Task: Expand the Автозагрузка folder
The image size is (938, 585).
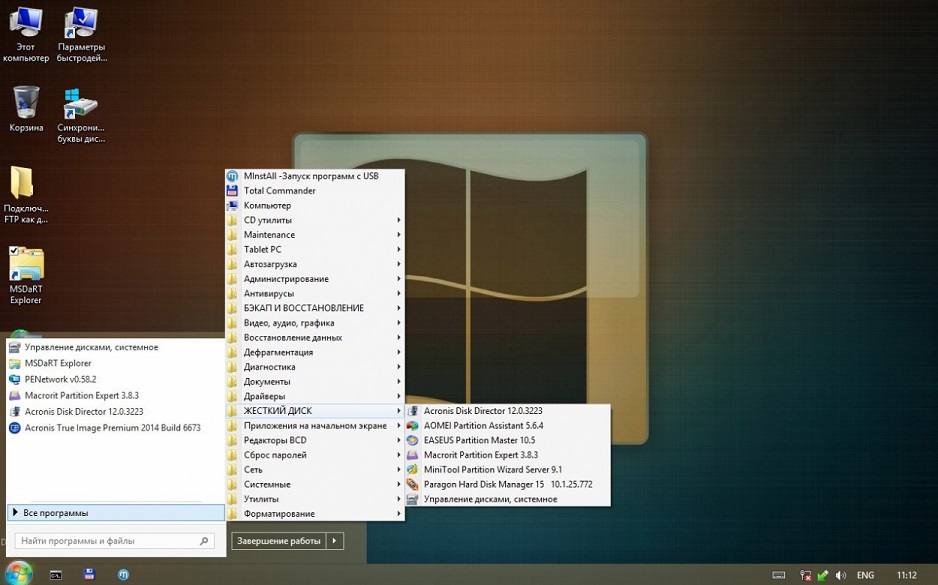Action: 315,264
